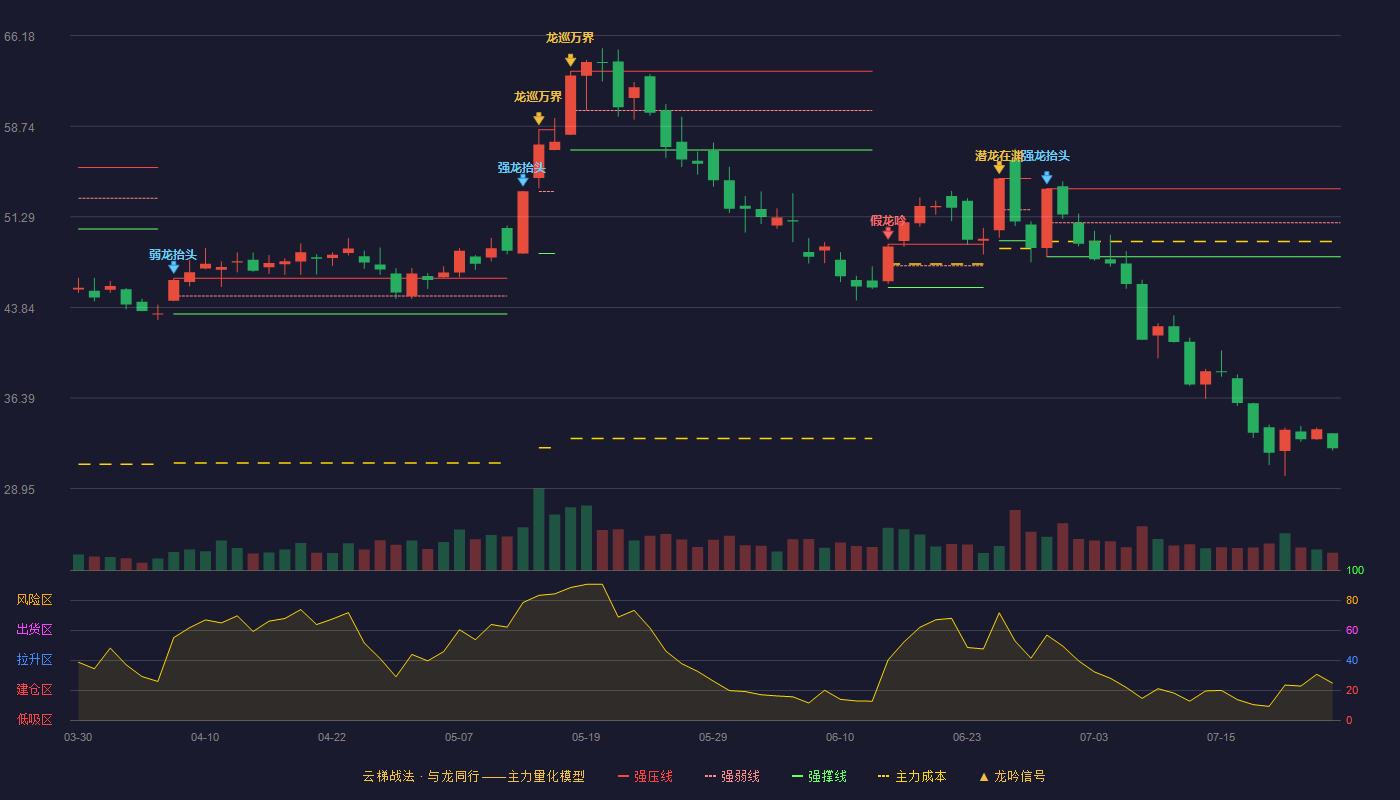Click the tall red candlestick under 强龙抬头 in May
1400x800 pixels.
(x=523, y=222)
